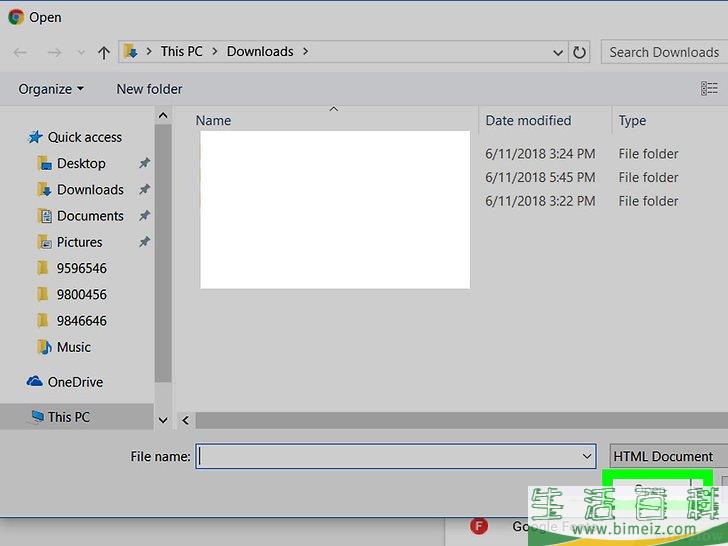Change view layout icon
The width and height of the screenshot is (728, 546).
click(x=709, y=89)
